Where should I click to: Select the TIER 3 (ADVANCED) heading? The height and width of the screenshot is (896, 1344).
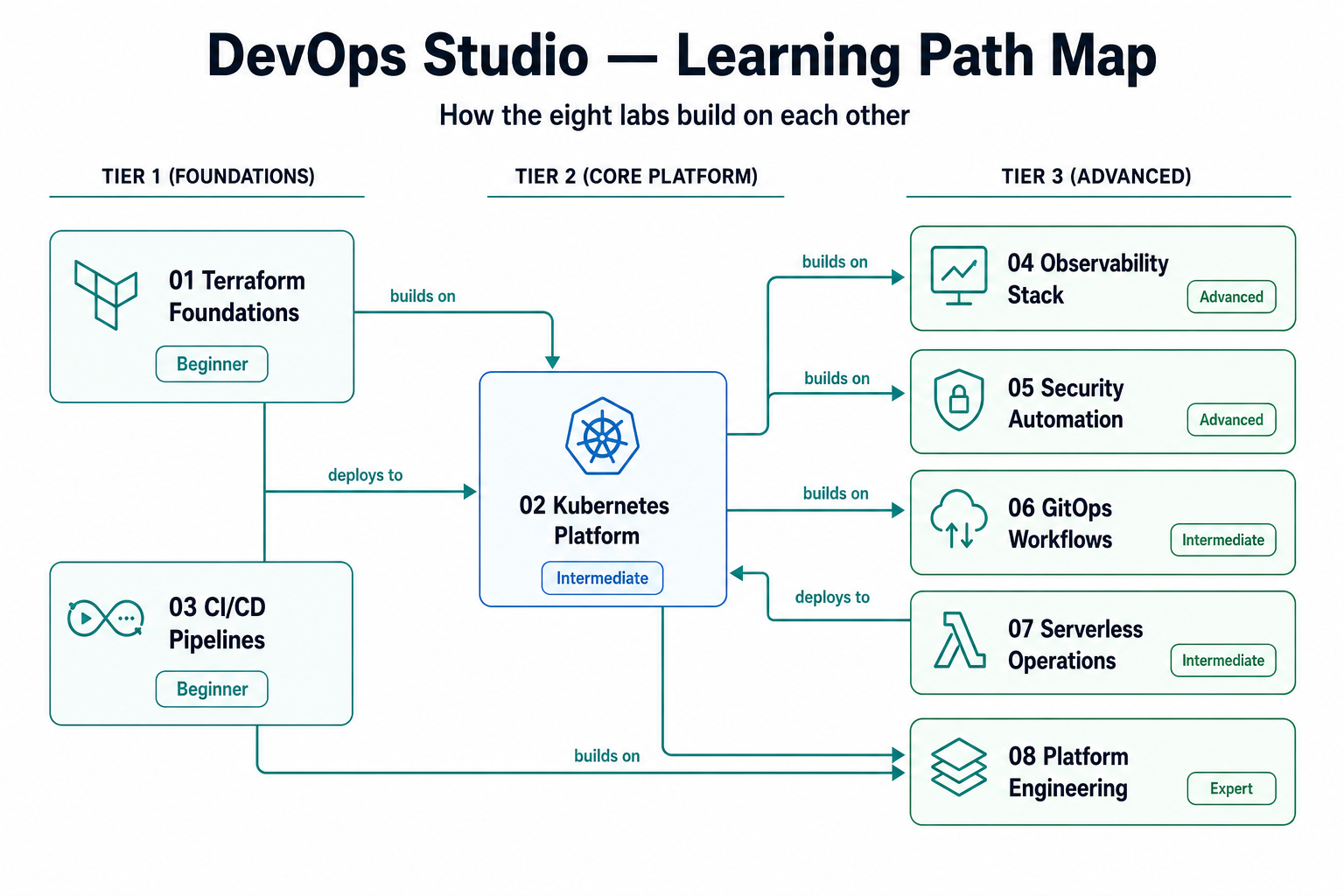point(1096,177)
